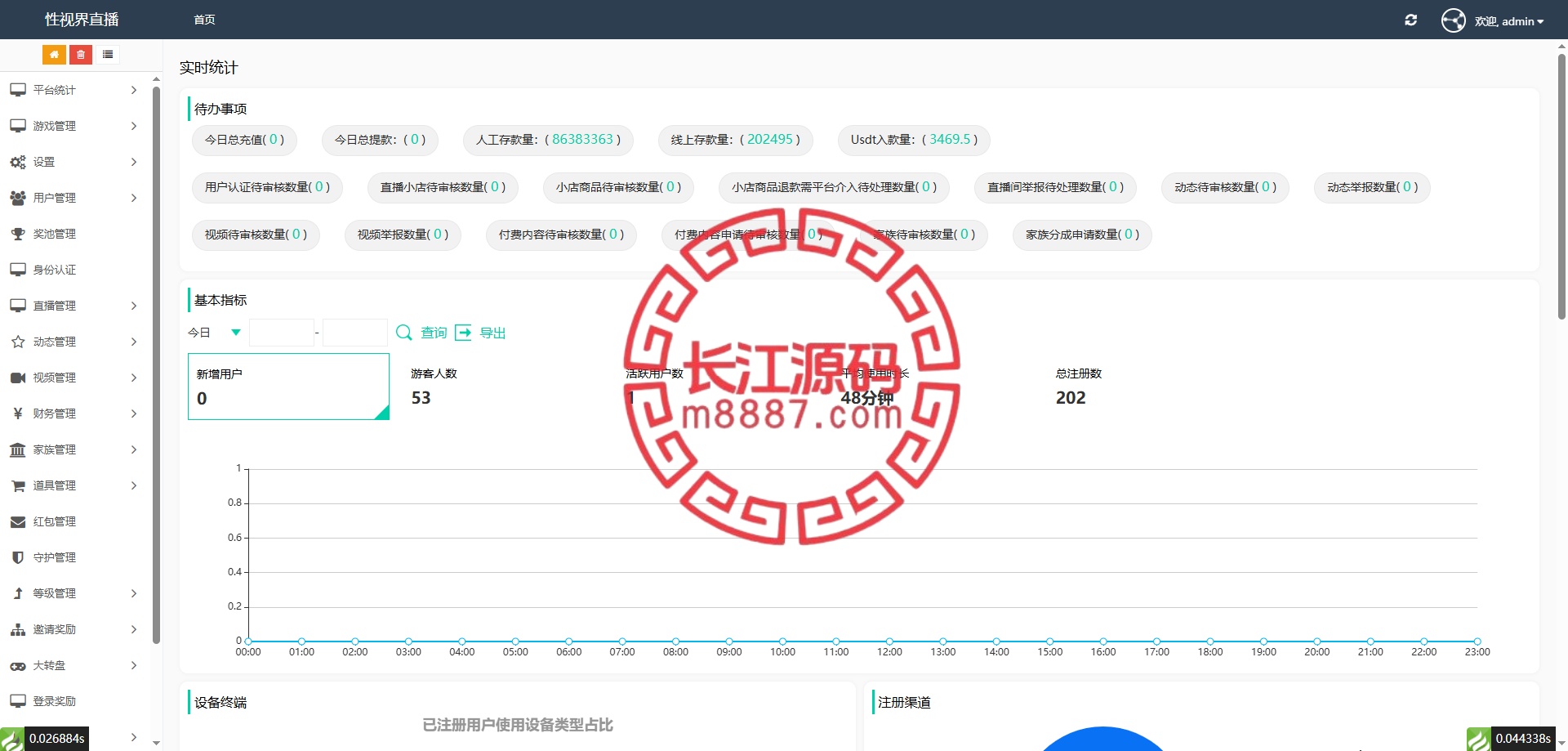Click the 12:00 data point on chart
1568x751 pixels.
[889, 641]
